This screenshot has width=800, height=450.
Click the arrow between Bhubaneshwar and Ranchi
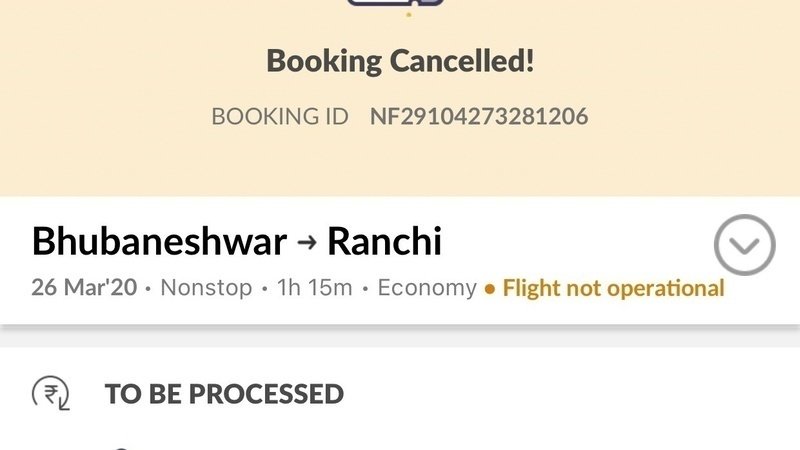click(307, 241)
